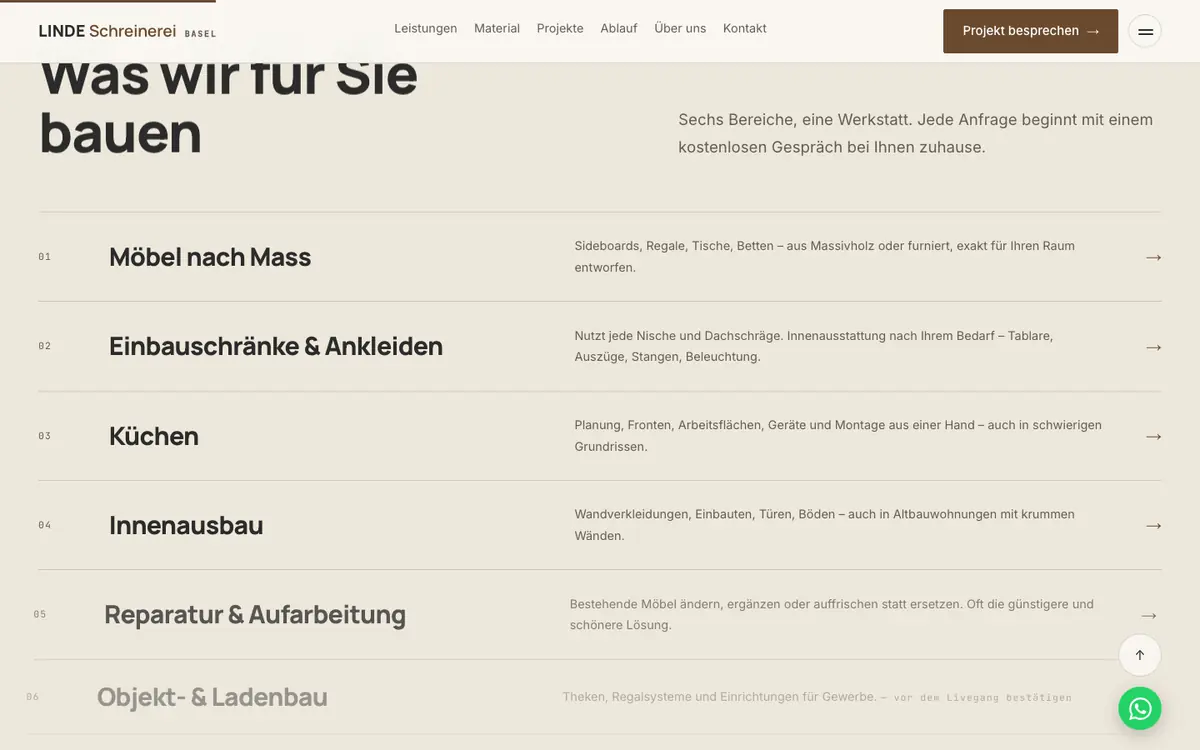Click the arrow in the Innenausbau row
Image resolution: width=1200 pixels, height=750 pixels.
[x=1153, y=525]
